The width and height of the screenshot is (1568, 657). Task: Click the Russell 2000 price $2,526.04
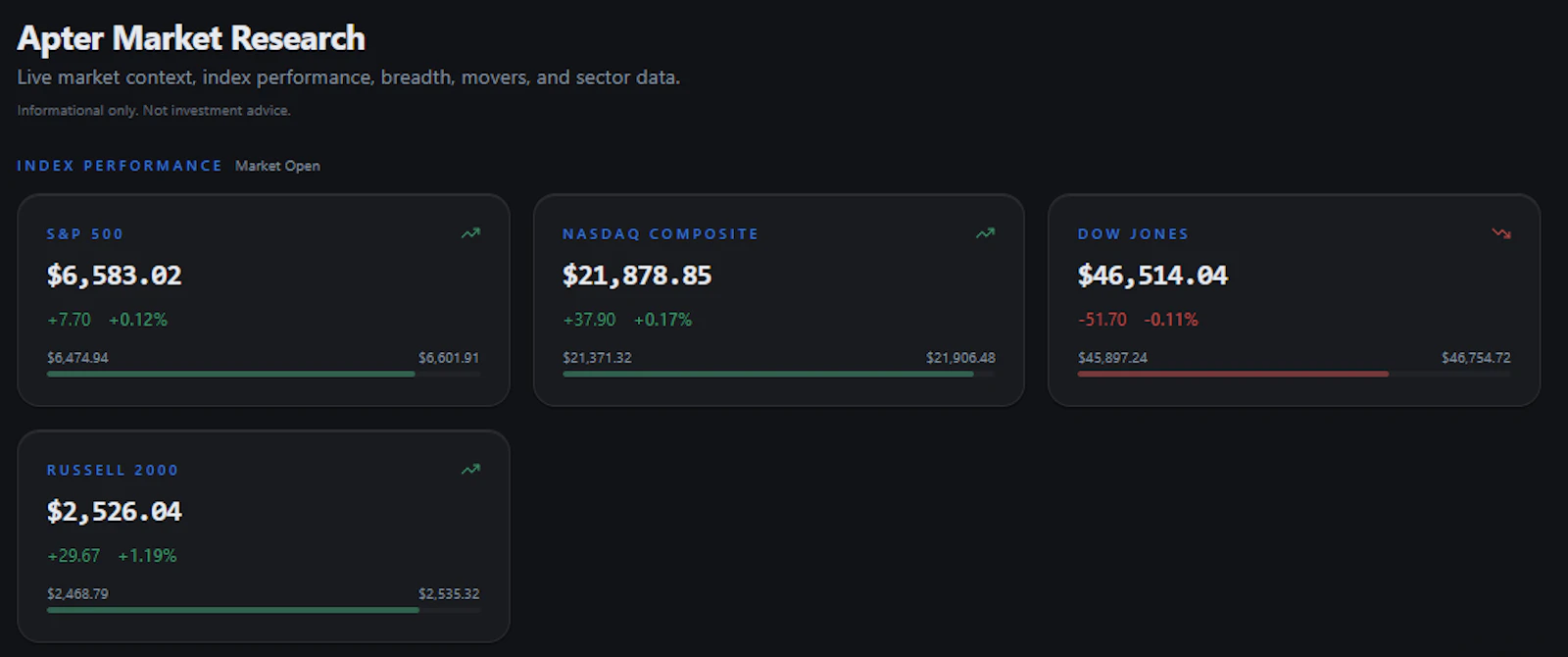pyautogui.click(x=115, y=512)
